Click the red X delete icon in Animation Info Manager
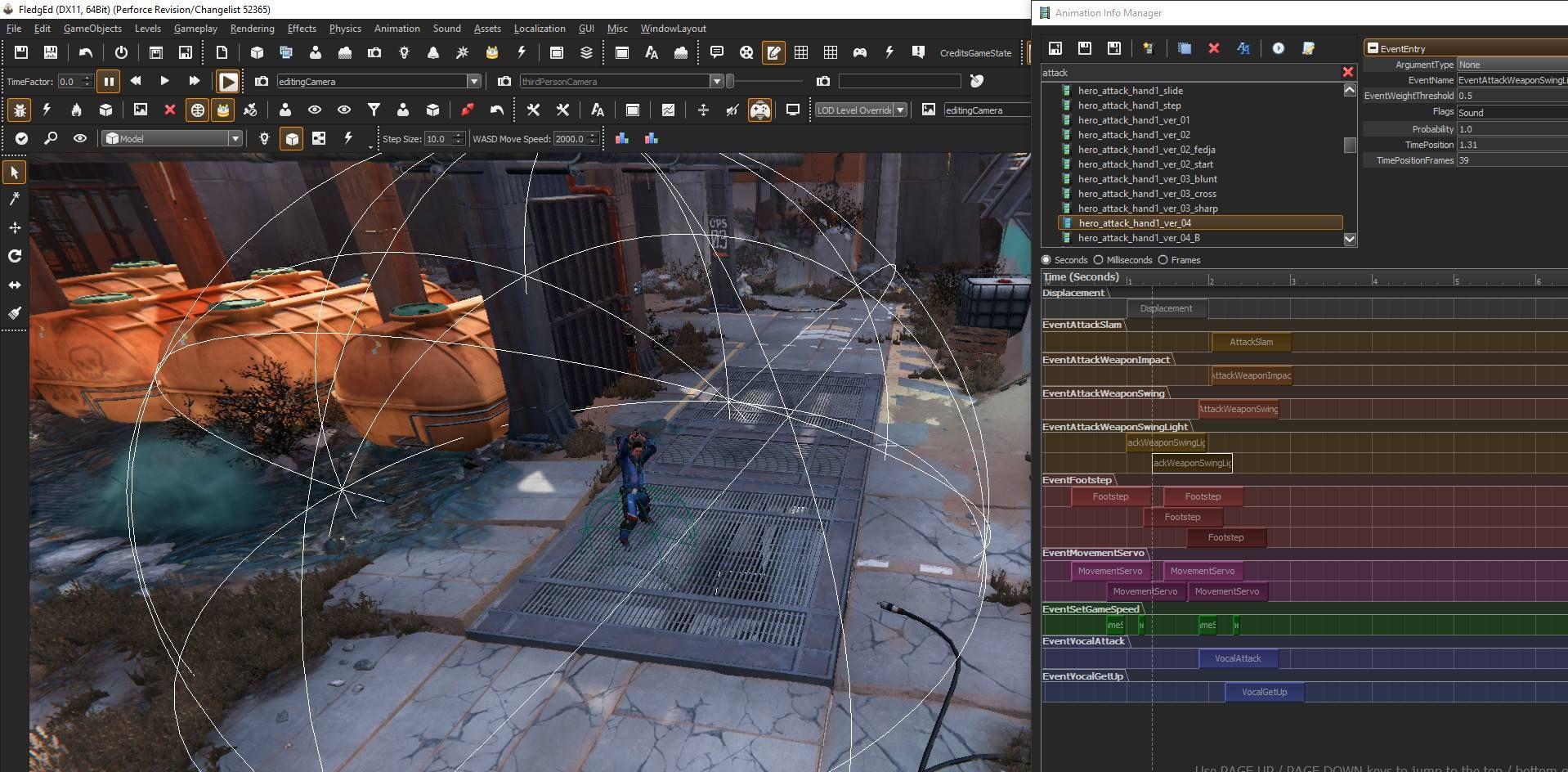 point(1214,48)
